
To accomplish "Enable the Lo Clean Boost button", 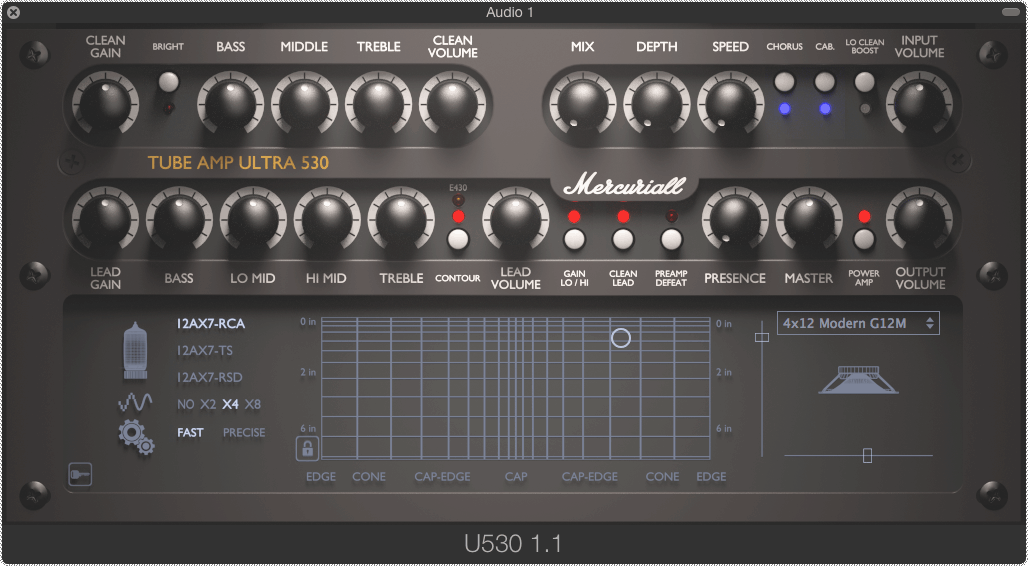I will [x=865, y=82].
